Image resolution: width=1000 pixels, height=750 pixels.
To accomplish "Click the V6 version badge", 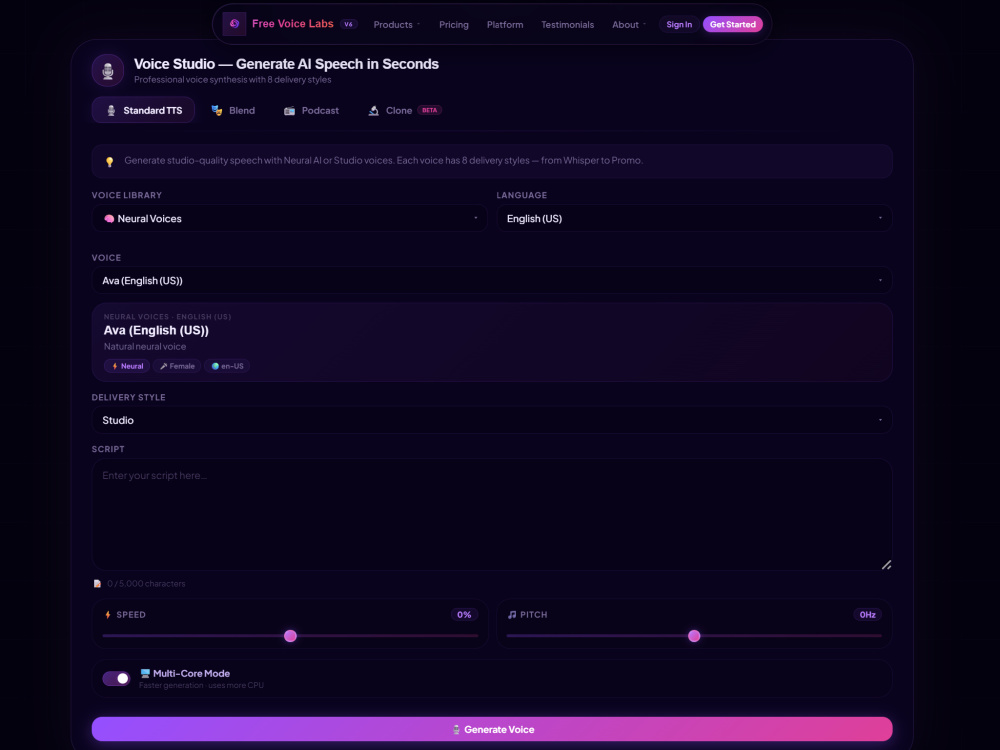I will pos(348,24).
